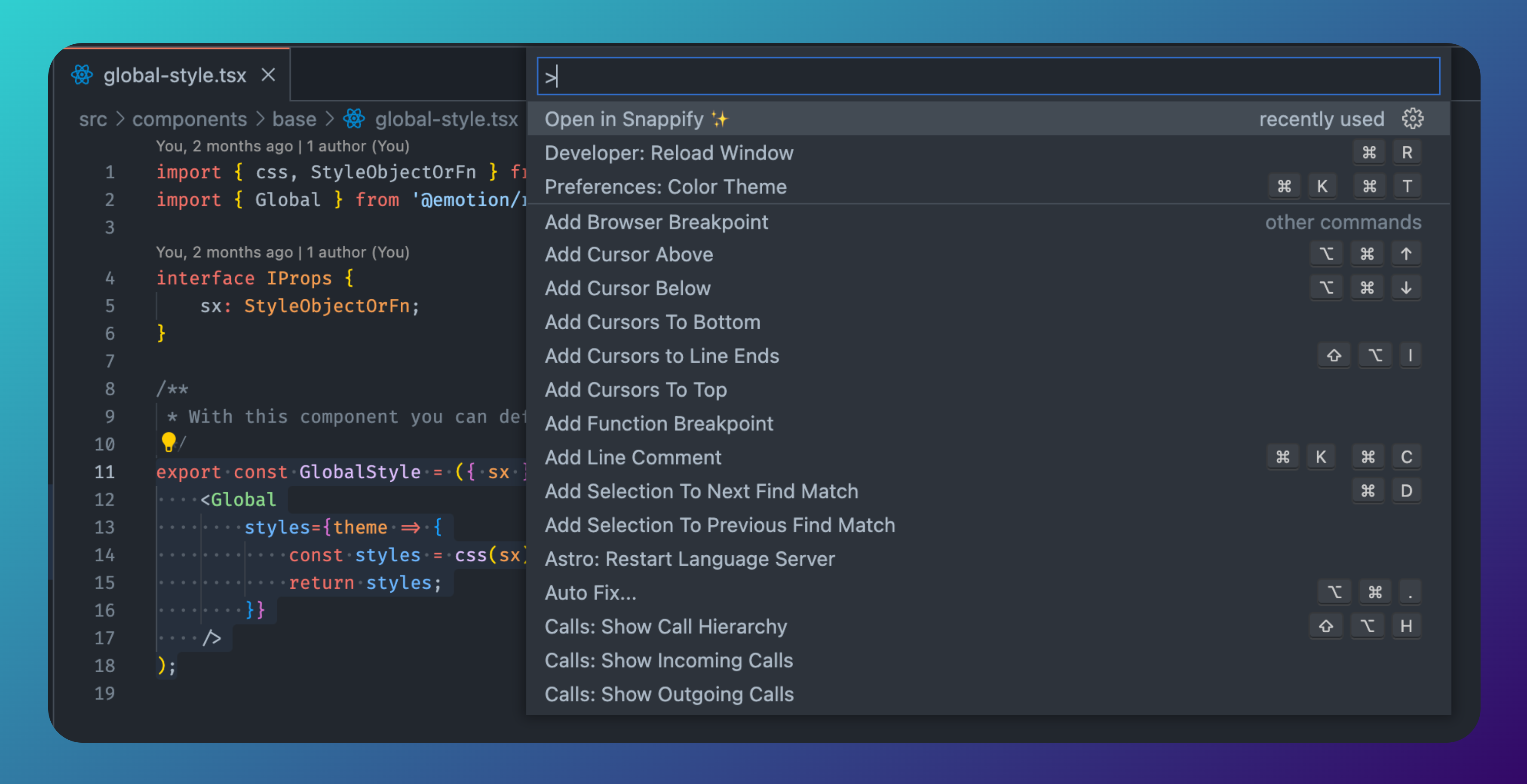Click the sparkles icon next to Snappify
The width and height of the screenshot is (1527, 784).
coord(720,119)
